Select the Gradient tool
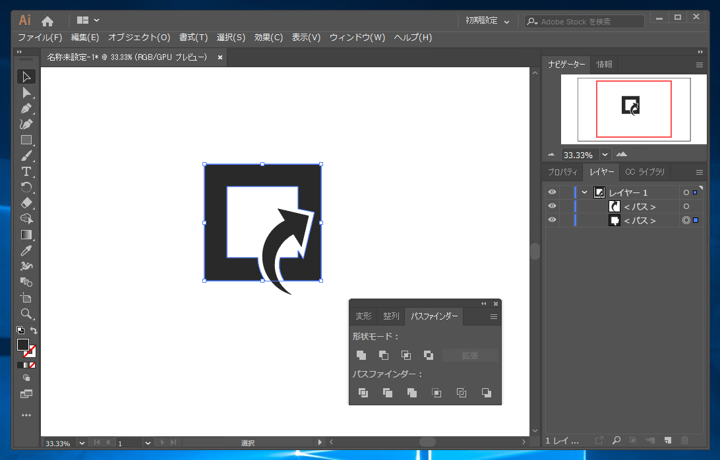Image resolution: width=720 pixels, height=460 pixels. point(26,235)
